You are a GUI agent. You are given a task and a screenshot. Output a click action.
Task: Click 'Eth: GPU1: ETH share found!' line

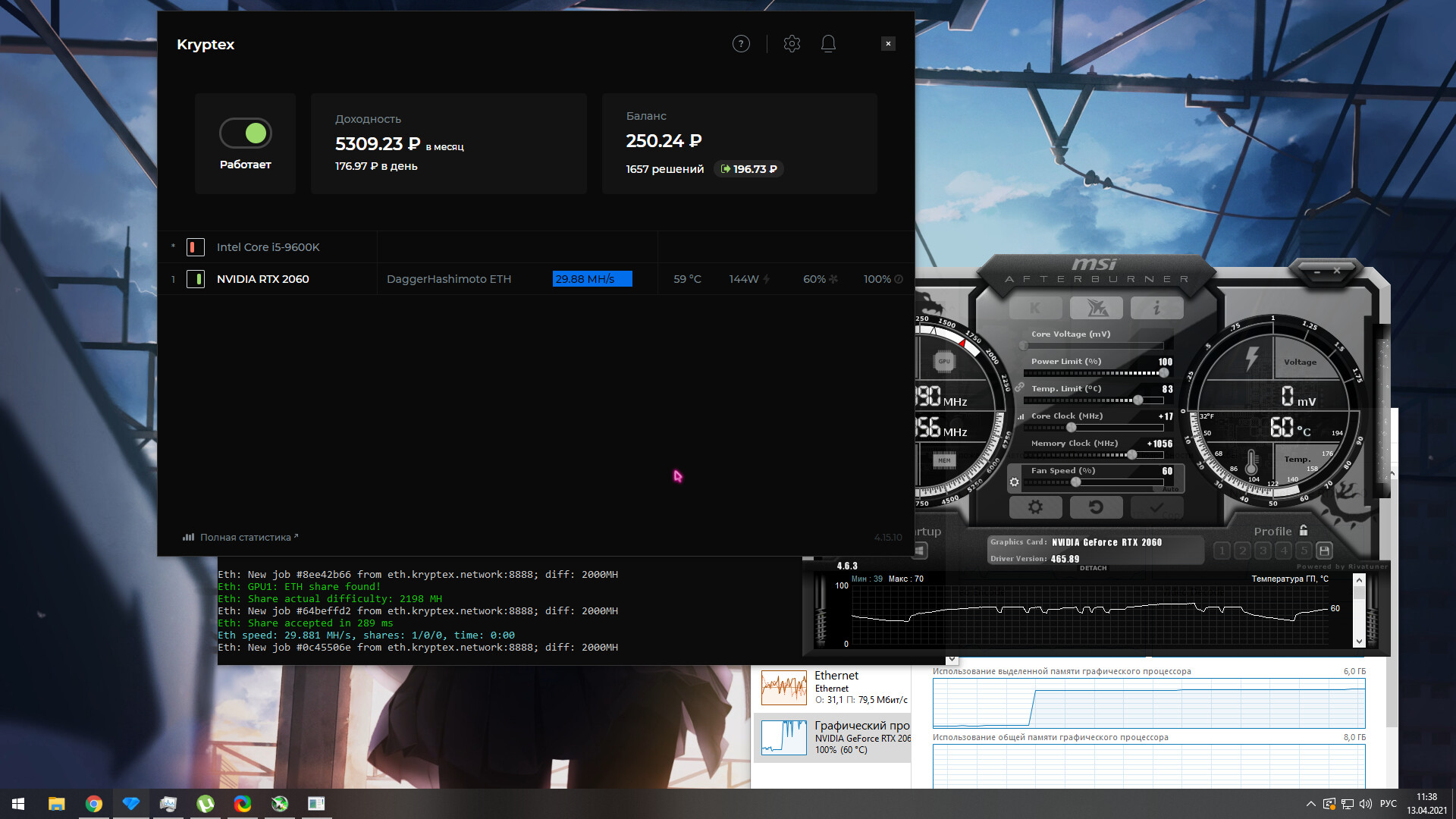[299, 587]
